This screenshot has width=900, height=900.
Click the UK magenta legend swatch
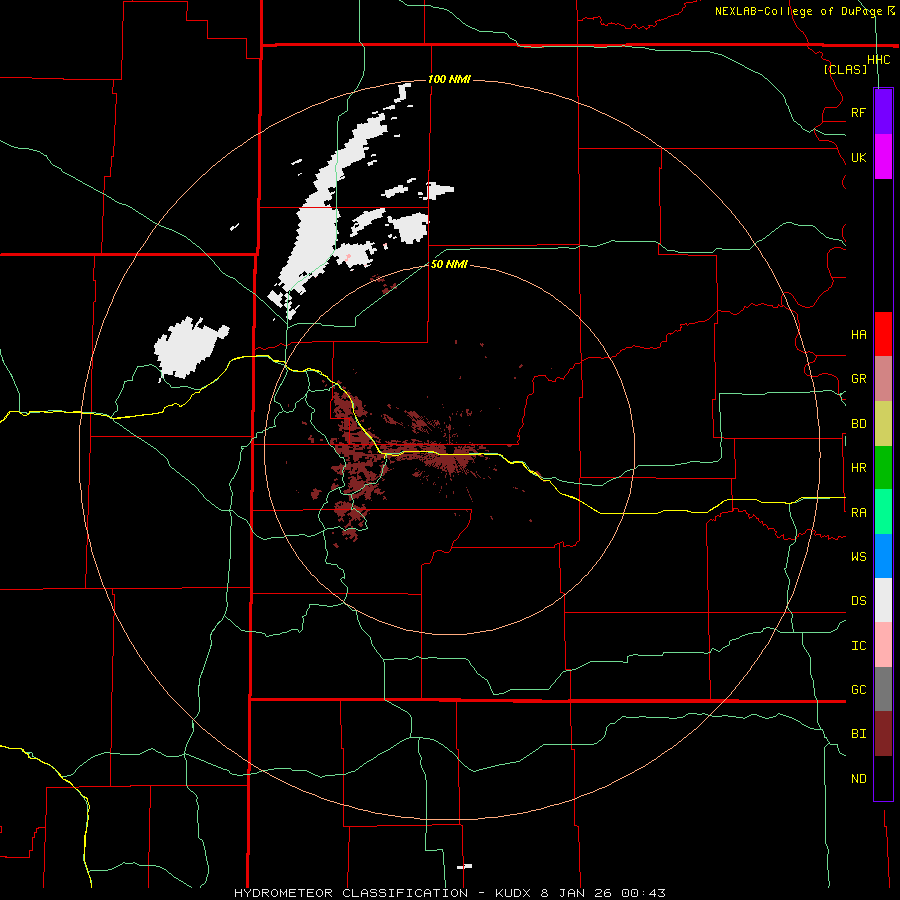pyautogui.click(x=883, y=157)
